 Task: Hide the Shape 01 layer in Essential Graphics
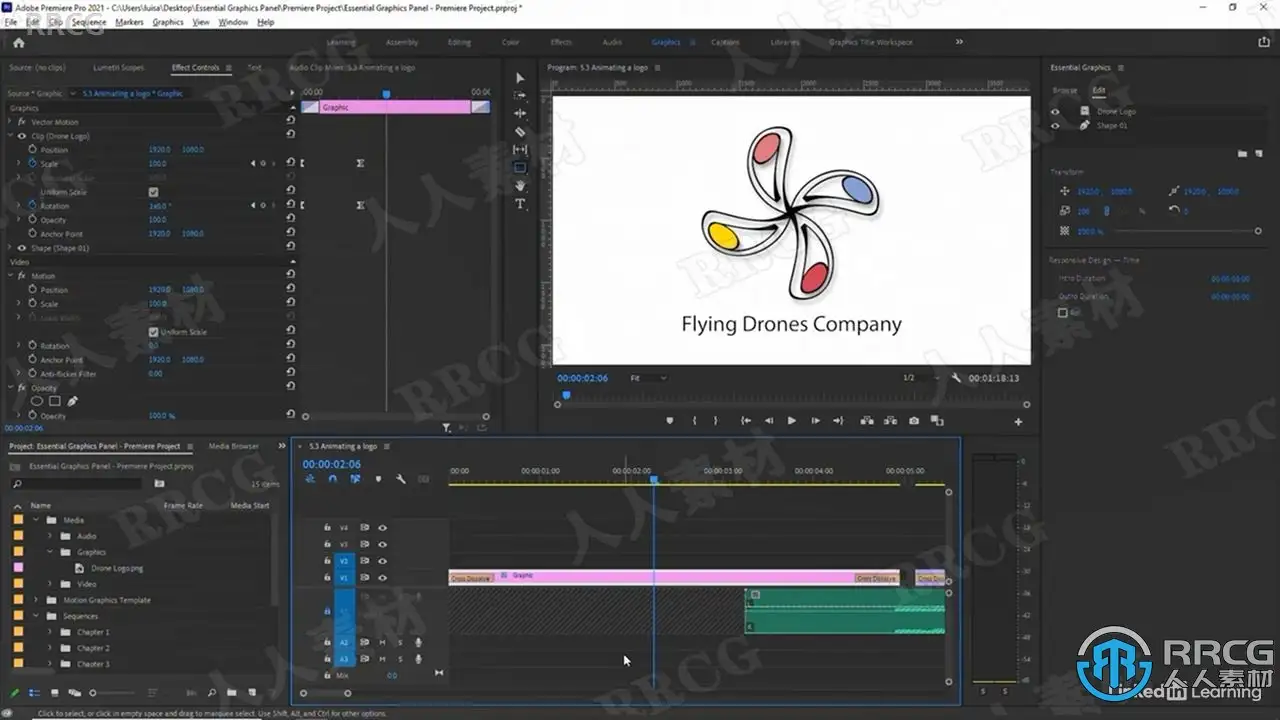[x=1055, y=126]
